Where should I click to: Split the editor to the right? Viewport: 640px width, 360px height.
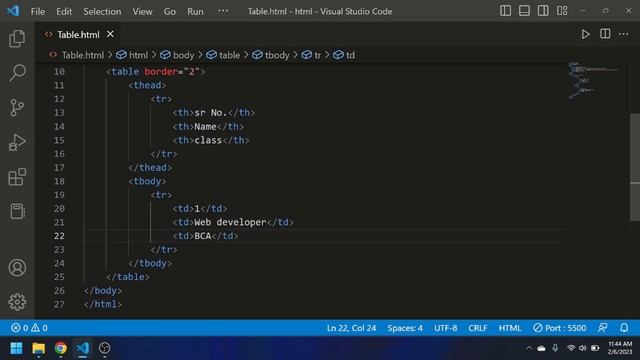(605, 34)
